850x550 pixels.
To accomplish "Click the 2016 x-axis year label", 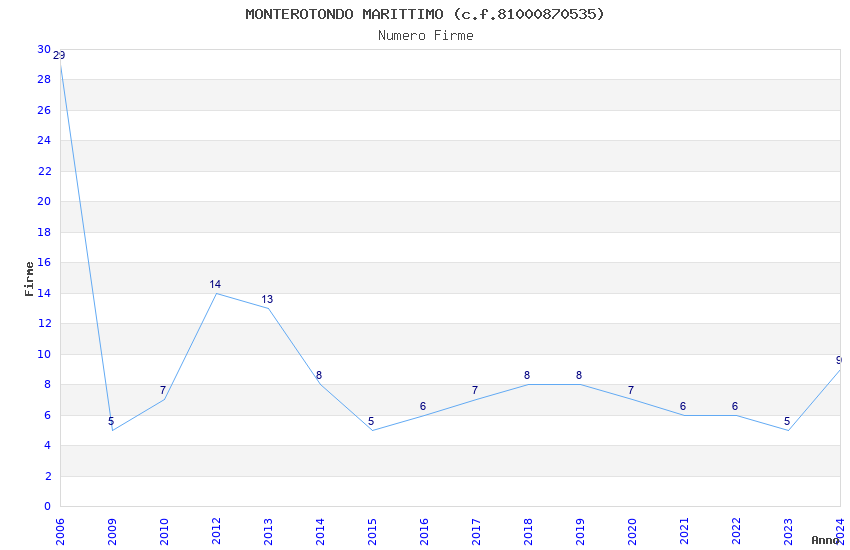I will (424, 532).
